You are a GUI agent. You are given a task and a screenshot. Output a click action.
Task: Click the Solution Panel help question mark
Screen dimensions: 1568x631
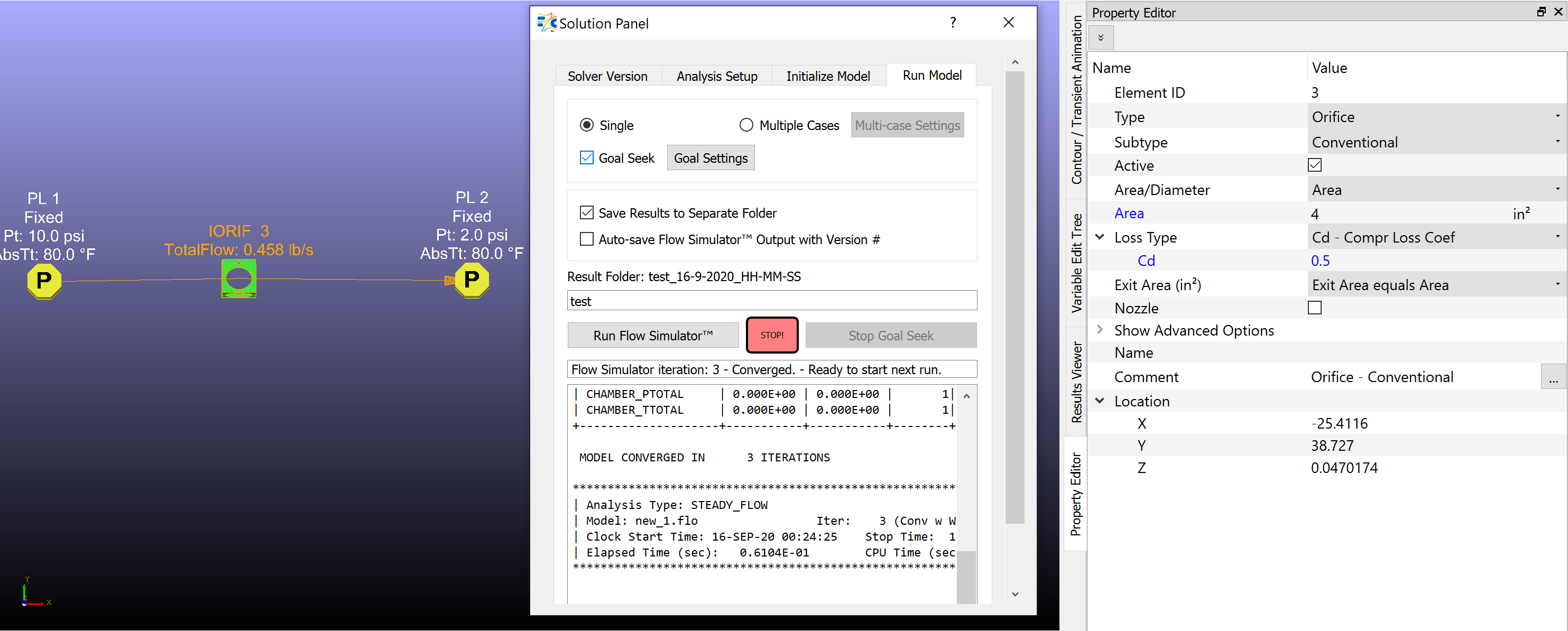(953, 23)
